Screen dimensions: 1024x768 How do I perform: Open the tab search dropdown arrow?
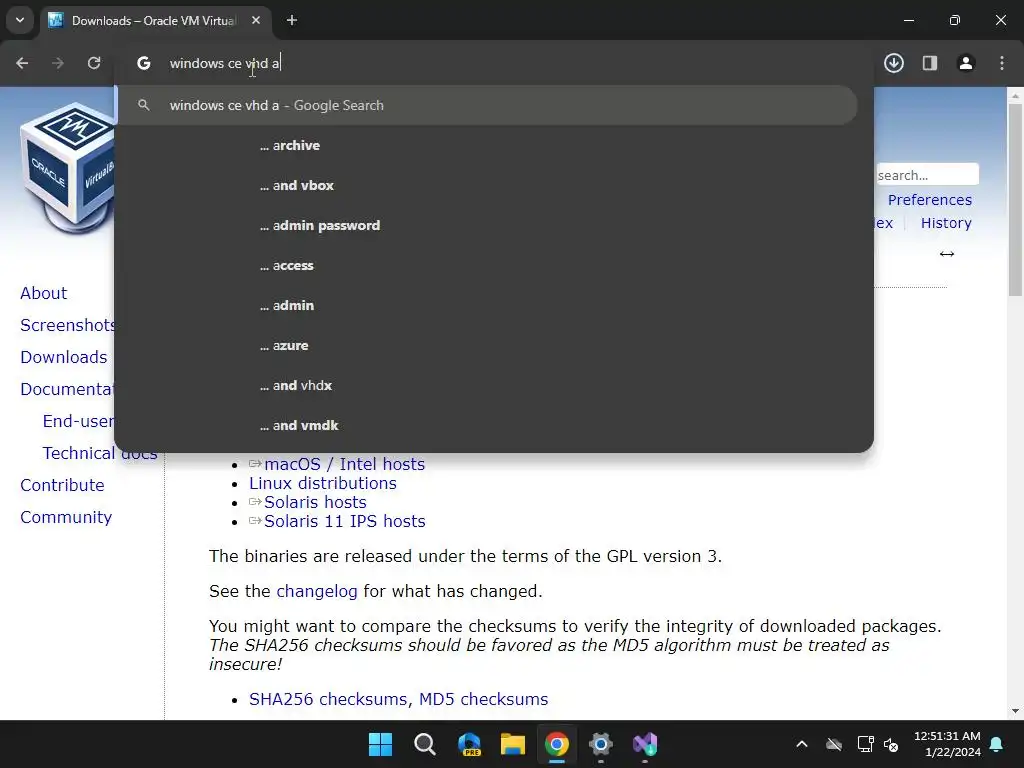coord(20,20)
